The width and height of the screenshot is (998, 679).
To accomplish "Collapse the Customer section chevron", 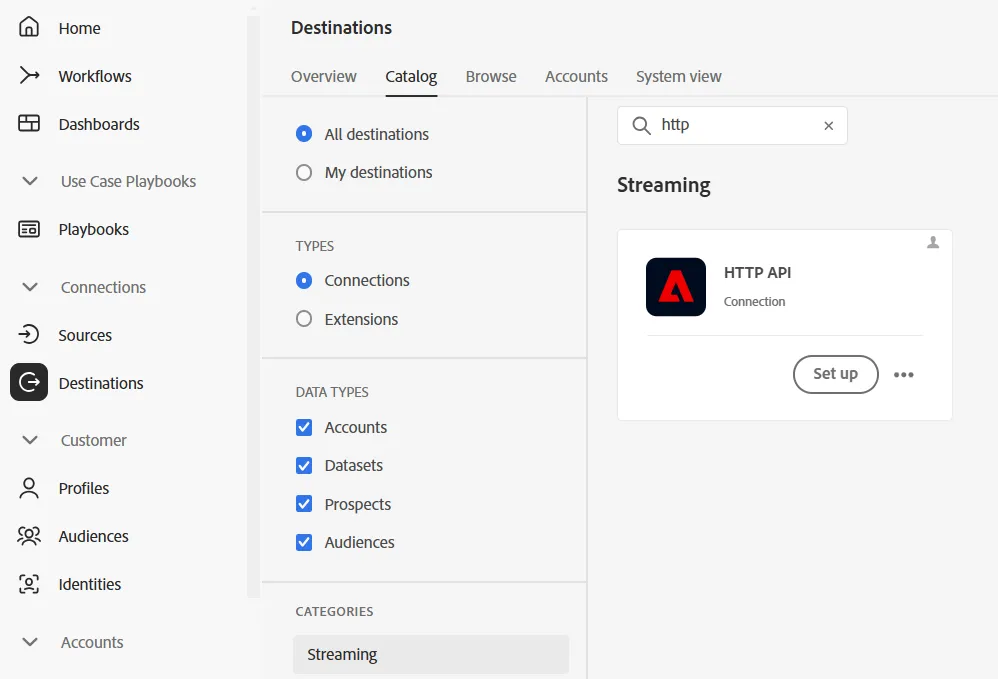I will (x=29, y=440).
